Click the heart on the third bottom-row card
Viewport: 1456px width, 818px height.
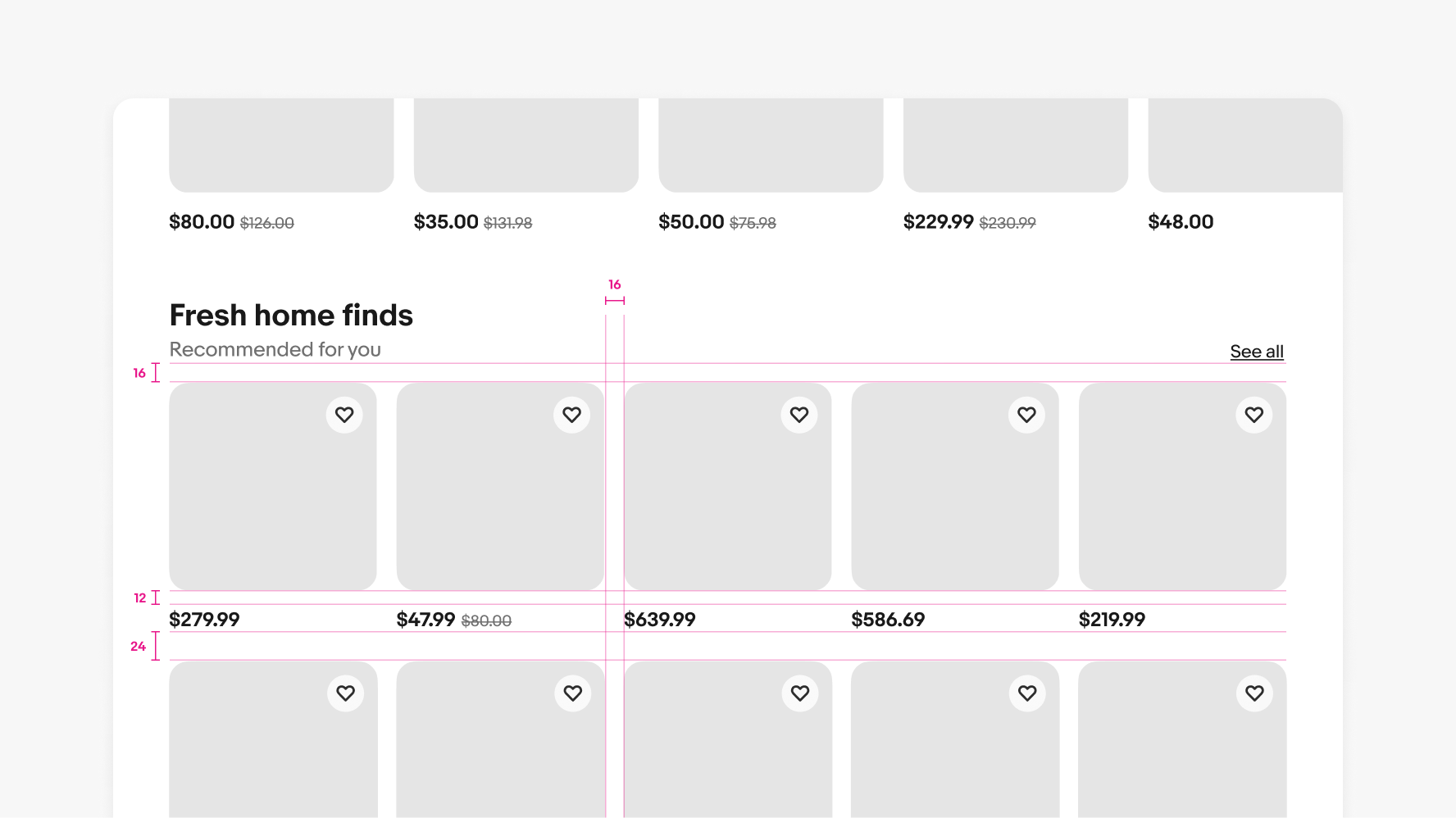[800, 693]
